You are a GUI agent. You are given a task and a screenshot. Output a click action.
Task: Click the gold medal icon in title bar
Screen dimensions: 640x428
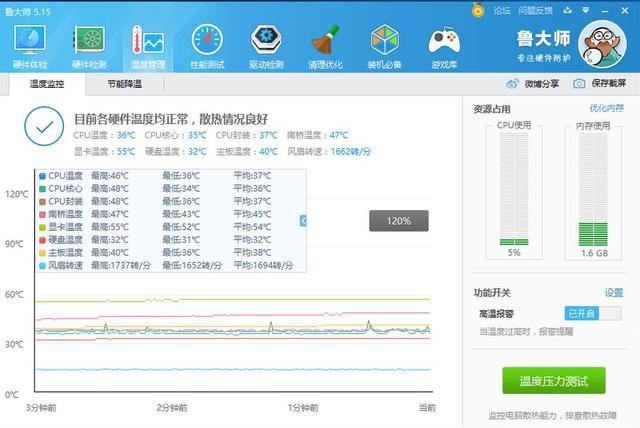pyautogui.click(x=478, y=10)
